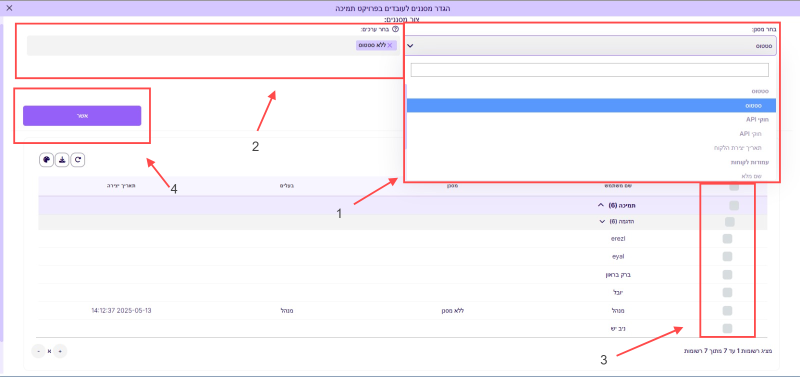Image resolution: width=800 pixels, height=377 pixels.
Task: Click the chevron arrow of the filter dropdown
Action: pyautogui.click(x=411, y=46)
